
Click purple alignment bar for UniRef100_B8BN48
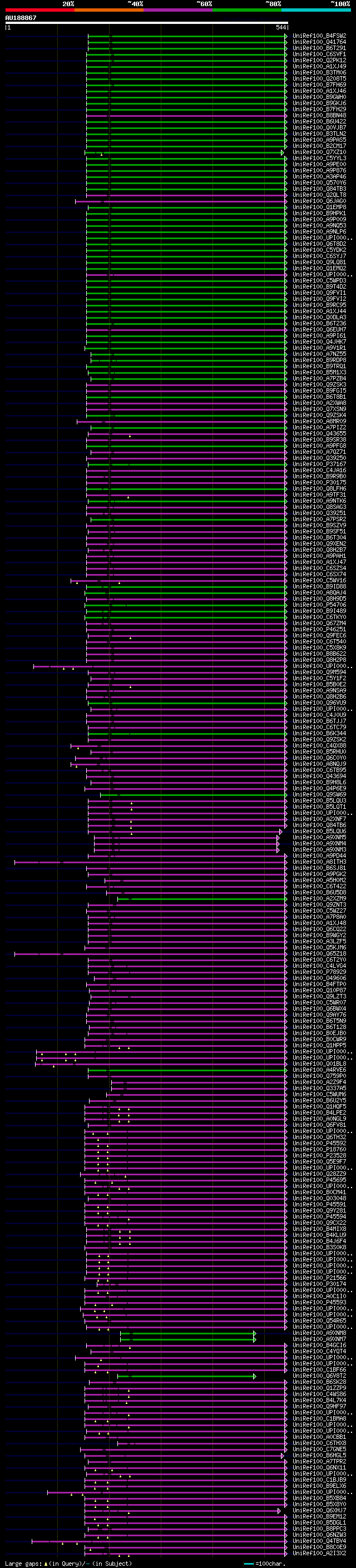point(186,116)
